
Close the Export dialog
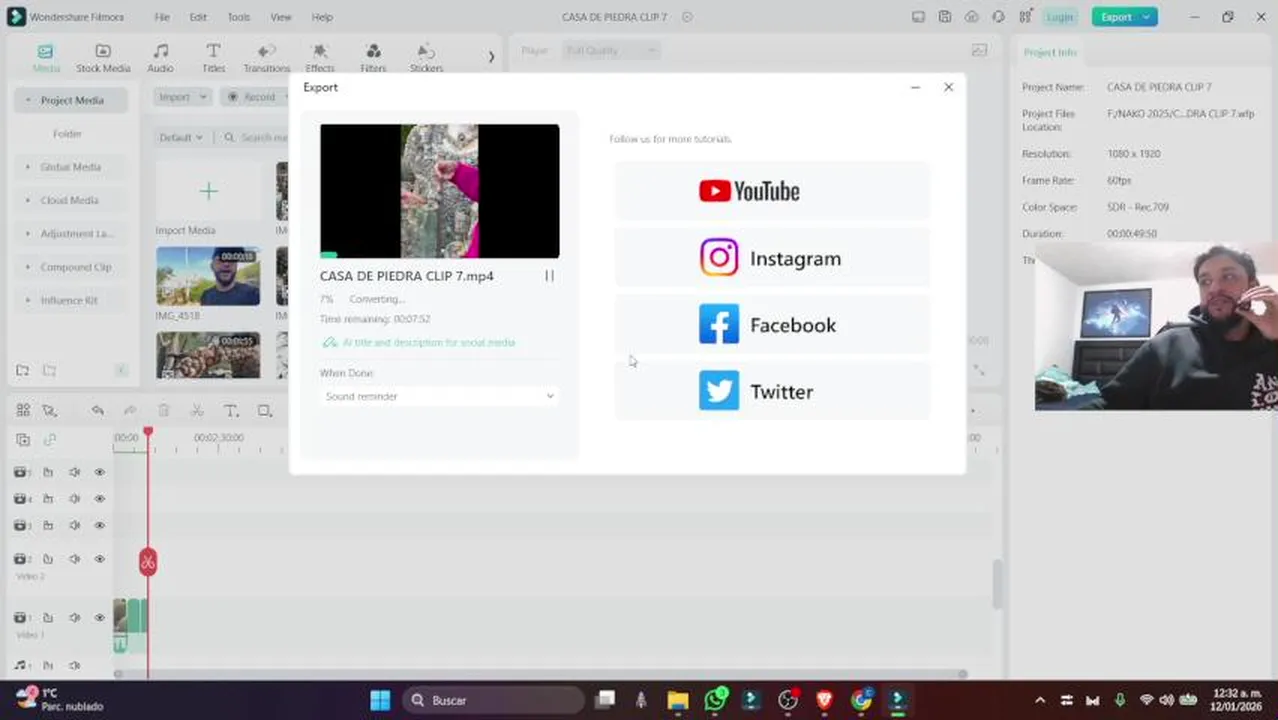pos(948,87)
